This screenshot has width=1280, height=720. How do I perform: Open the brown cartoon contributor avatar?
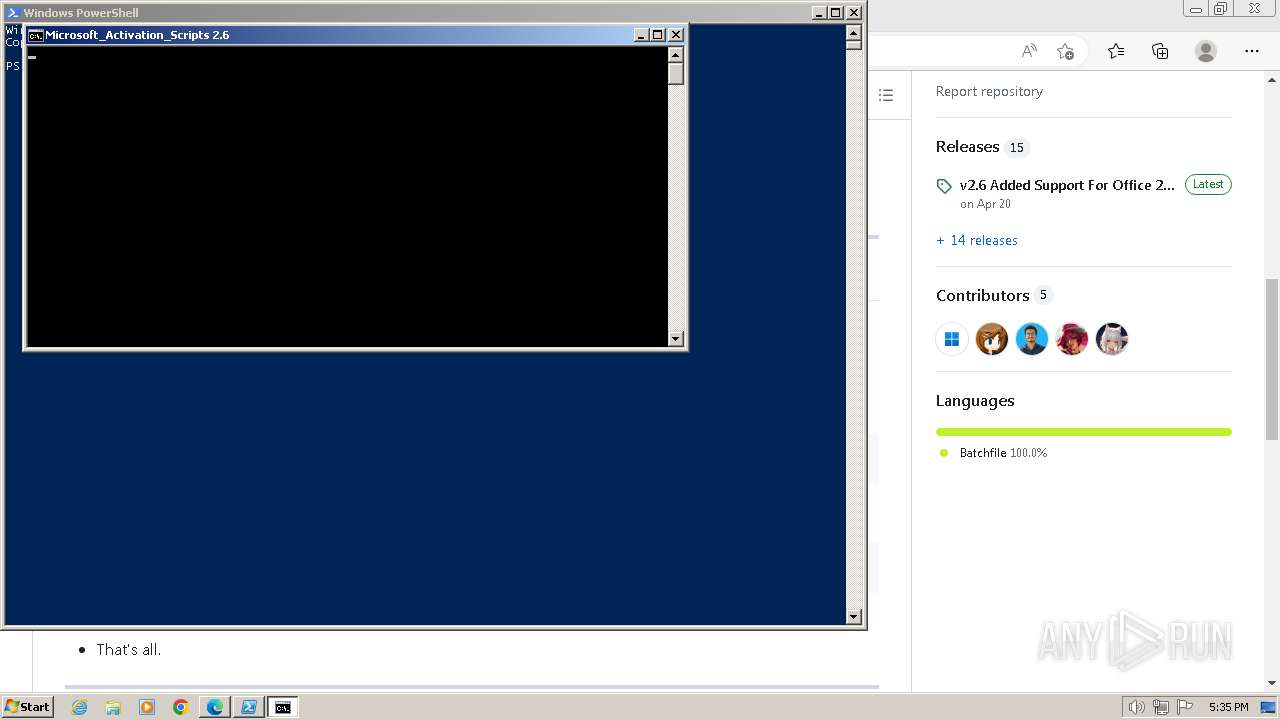pos(992,339)
